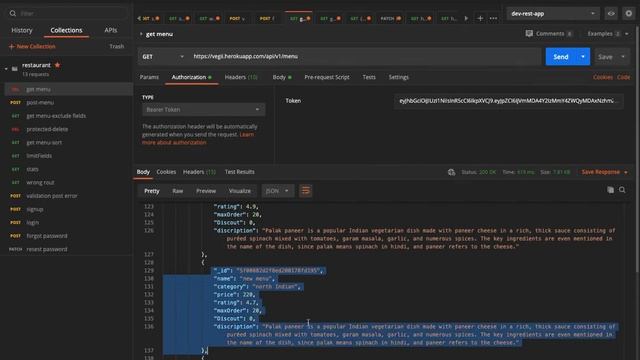
Task: Expand the get menu request title arrow
Action: (141, 34)
